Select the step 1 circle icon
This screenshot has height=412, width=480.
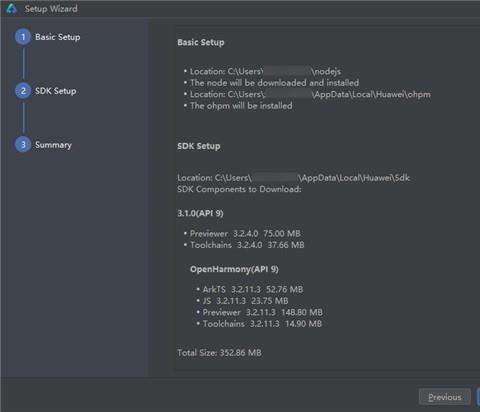click(x=23, y=37)
